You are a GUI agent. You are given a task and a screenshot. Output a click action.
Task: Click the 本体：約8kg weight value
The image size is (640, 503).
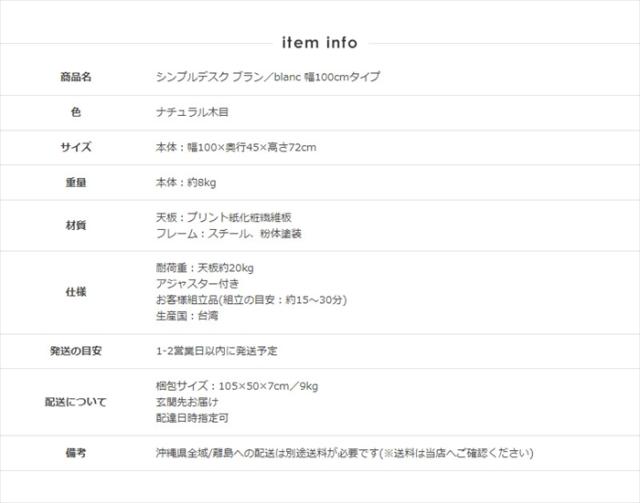tap(186, 183)
